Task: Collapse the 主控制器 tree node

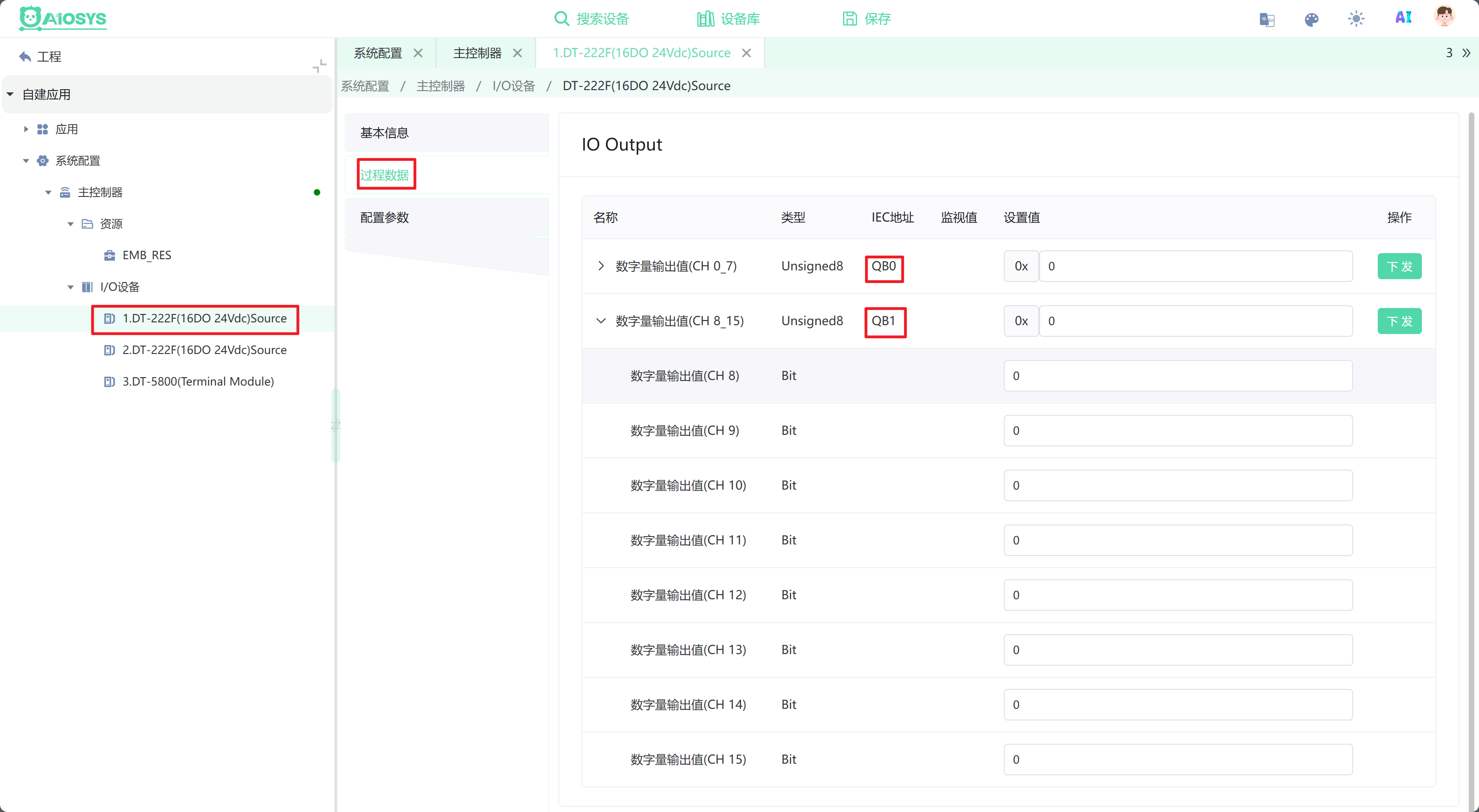Action: (x=48, y=192)
